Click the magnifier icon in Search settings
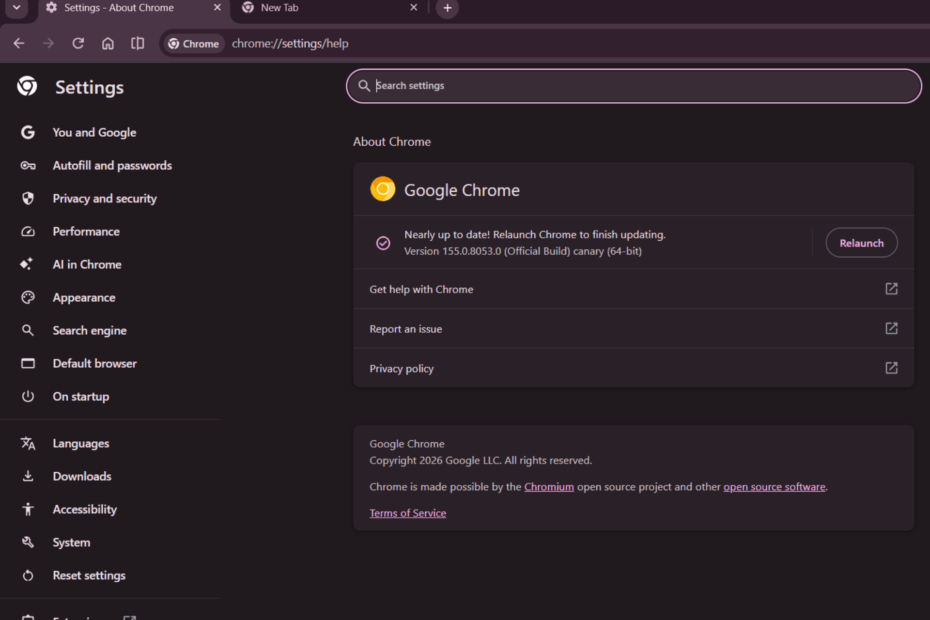Screen dimensions: 930x620 [x=364, y=86]
